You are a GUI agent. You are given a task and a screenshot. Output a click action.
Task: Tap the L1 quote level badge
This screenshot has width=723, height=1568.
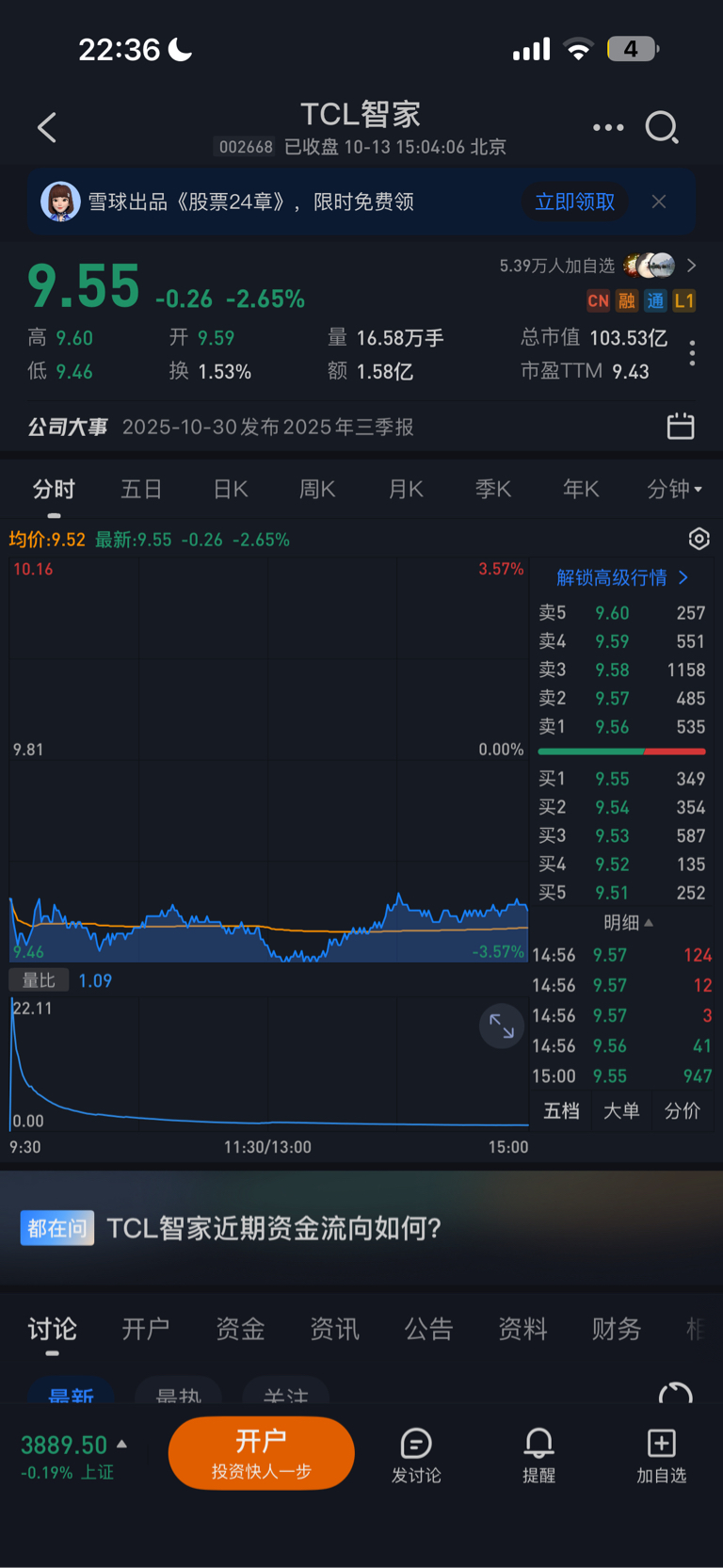(684, 301)
